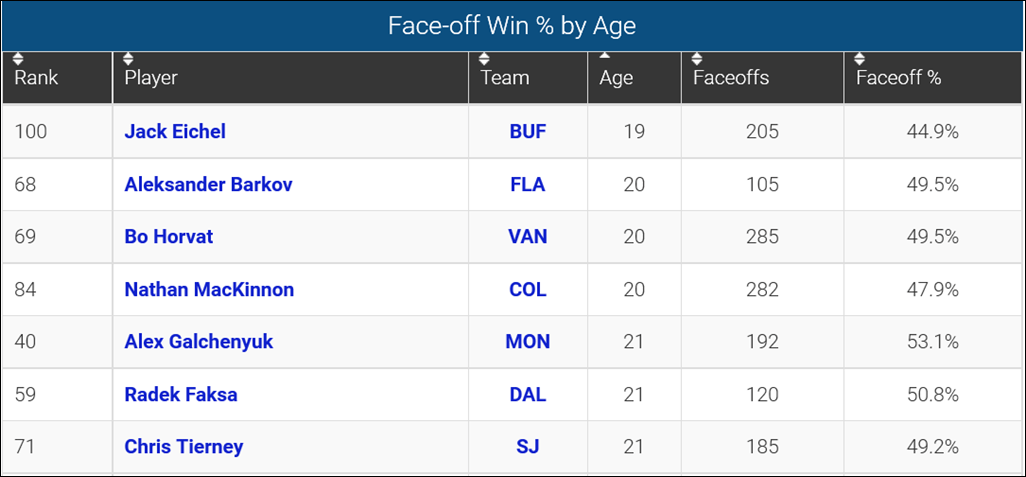Open Chris Tierney player link
Image resolution: width=1026 pixels, height=477 pixels.
[x=183, y=447]
